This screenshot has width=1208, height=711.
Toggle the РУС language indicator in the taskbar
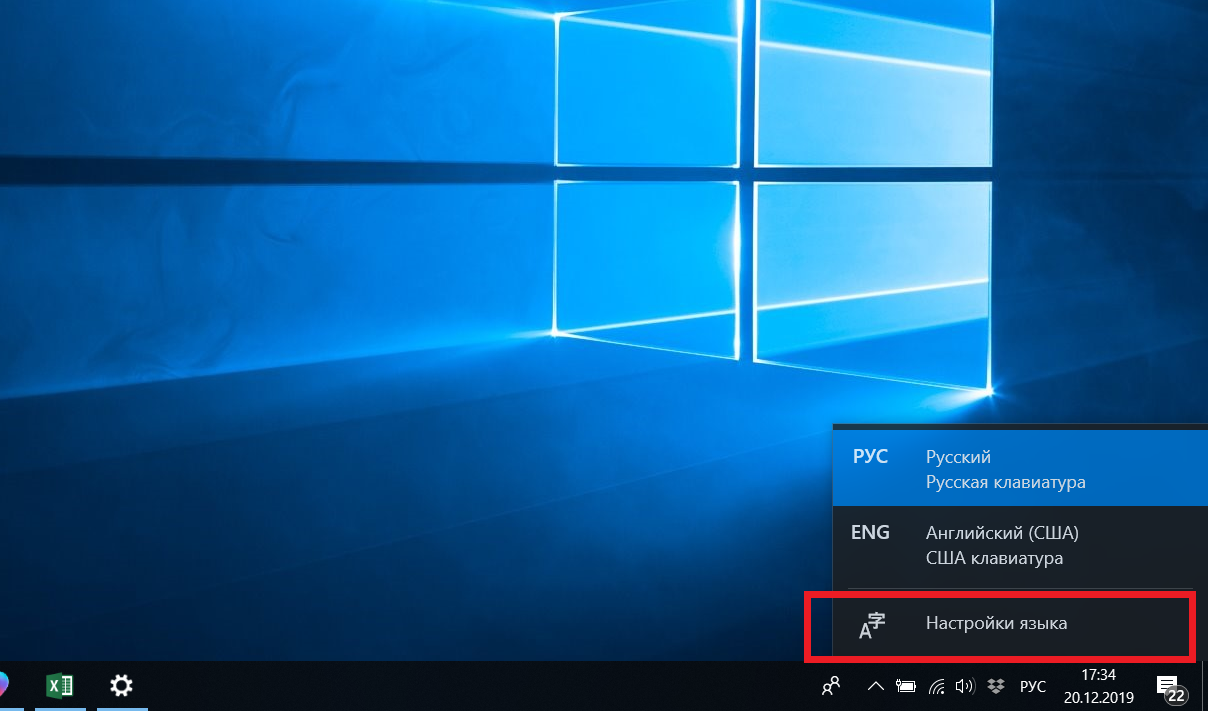click(x=1033, y=687)
